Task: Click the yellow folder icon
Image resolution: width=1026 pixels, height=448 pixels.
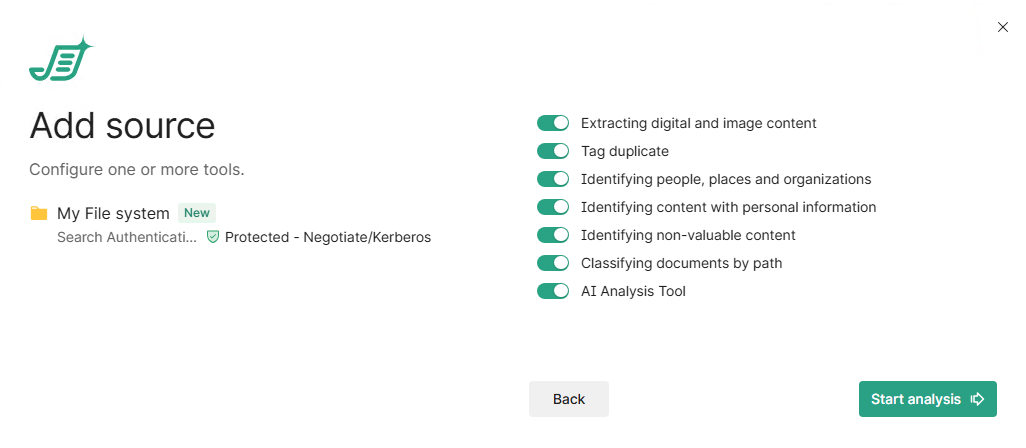Action: coord(39,213)
